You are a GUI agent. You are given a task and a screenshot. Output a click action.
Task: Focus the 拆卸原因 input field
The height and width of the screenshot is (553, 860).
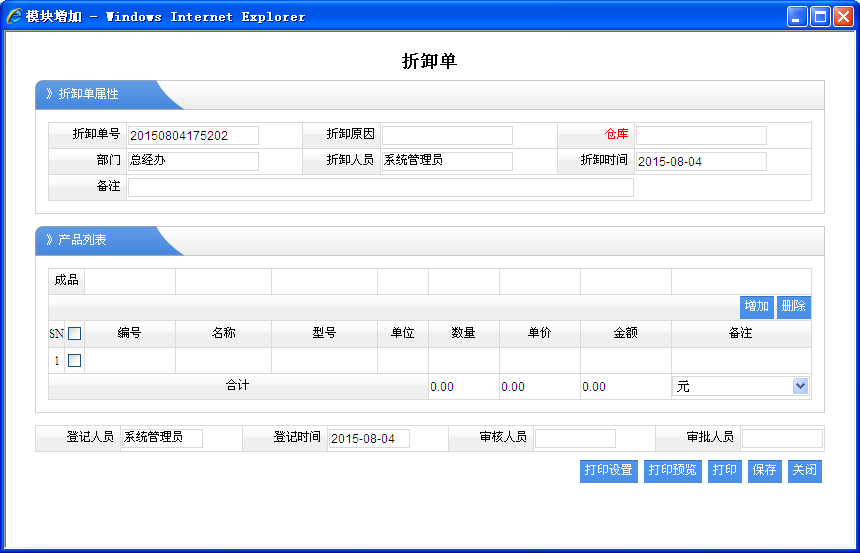447,135
